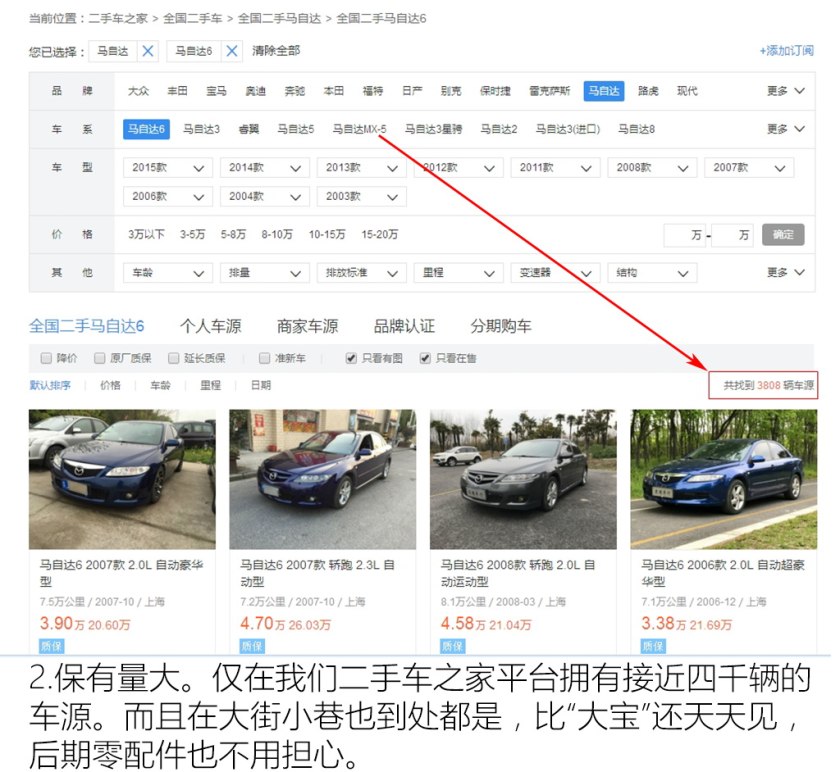Open the 2006款 model dropdown

pos(168,197)
